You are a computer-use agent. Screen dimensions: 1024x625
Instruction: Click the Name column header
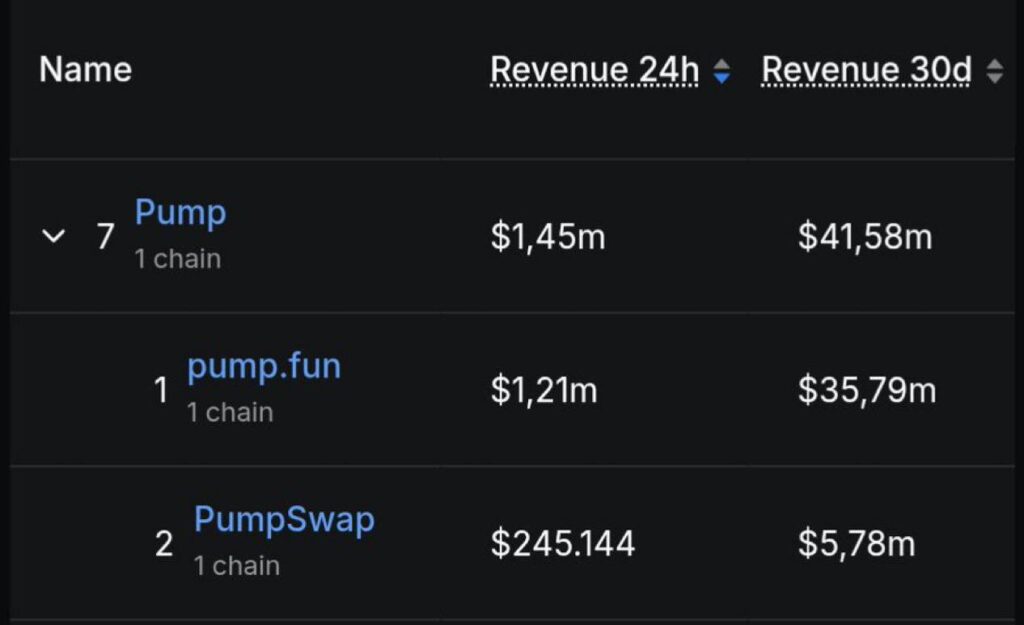[85, 70]
